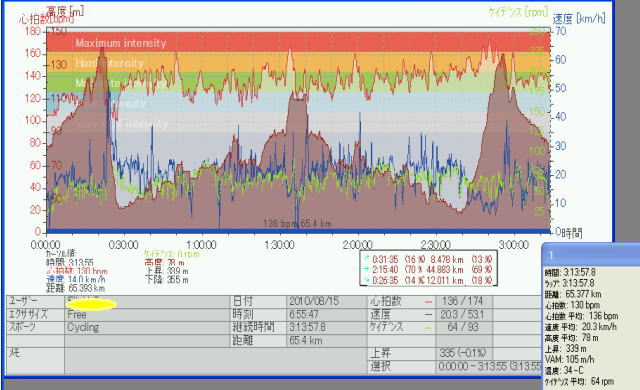Screen dimensions: 640x390
Task: Click the 距離 value 65.4 km in the table
Action: [x=306, y=340]
